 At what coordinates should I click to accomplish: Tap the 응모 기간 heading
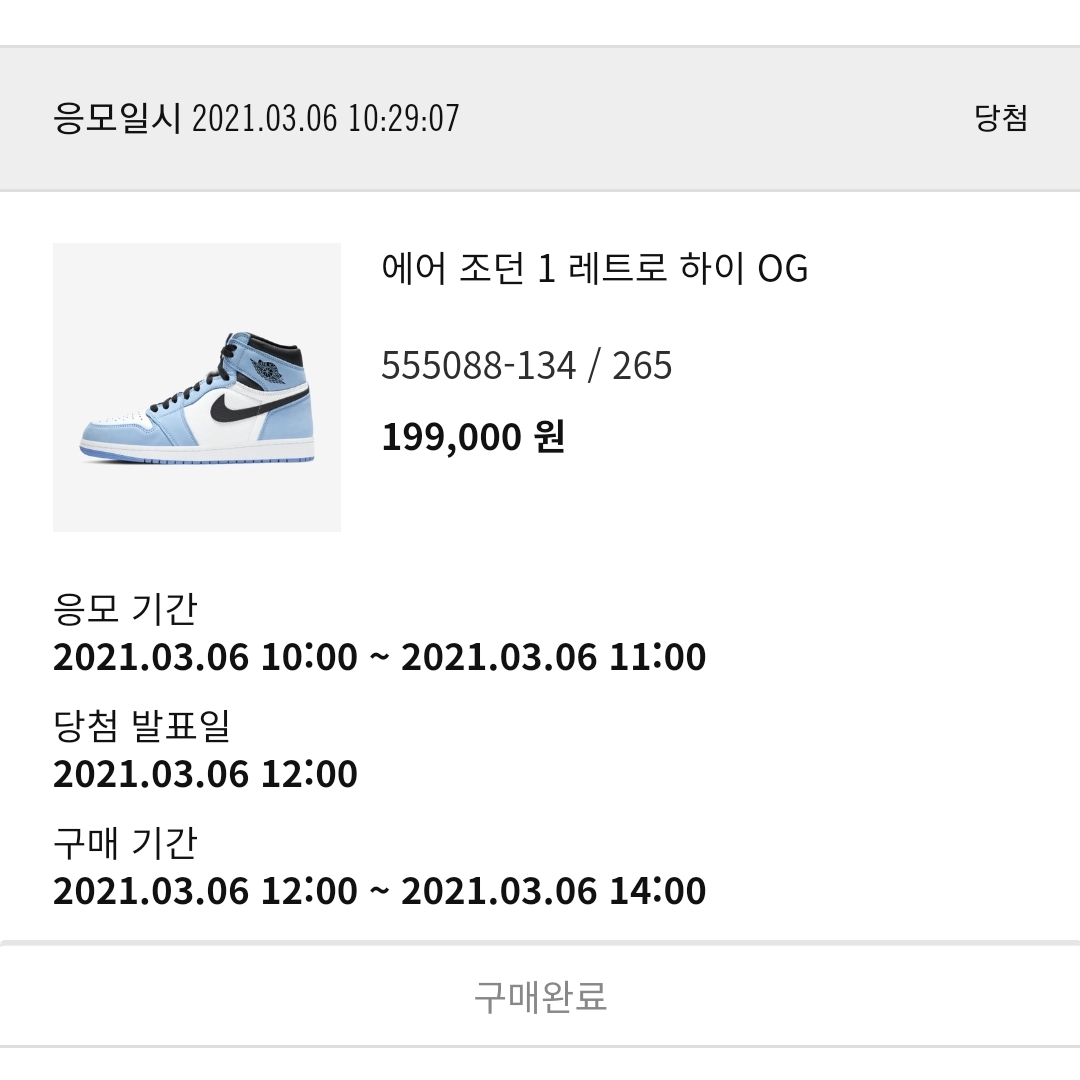tap(125, 608)
